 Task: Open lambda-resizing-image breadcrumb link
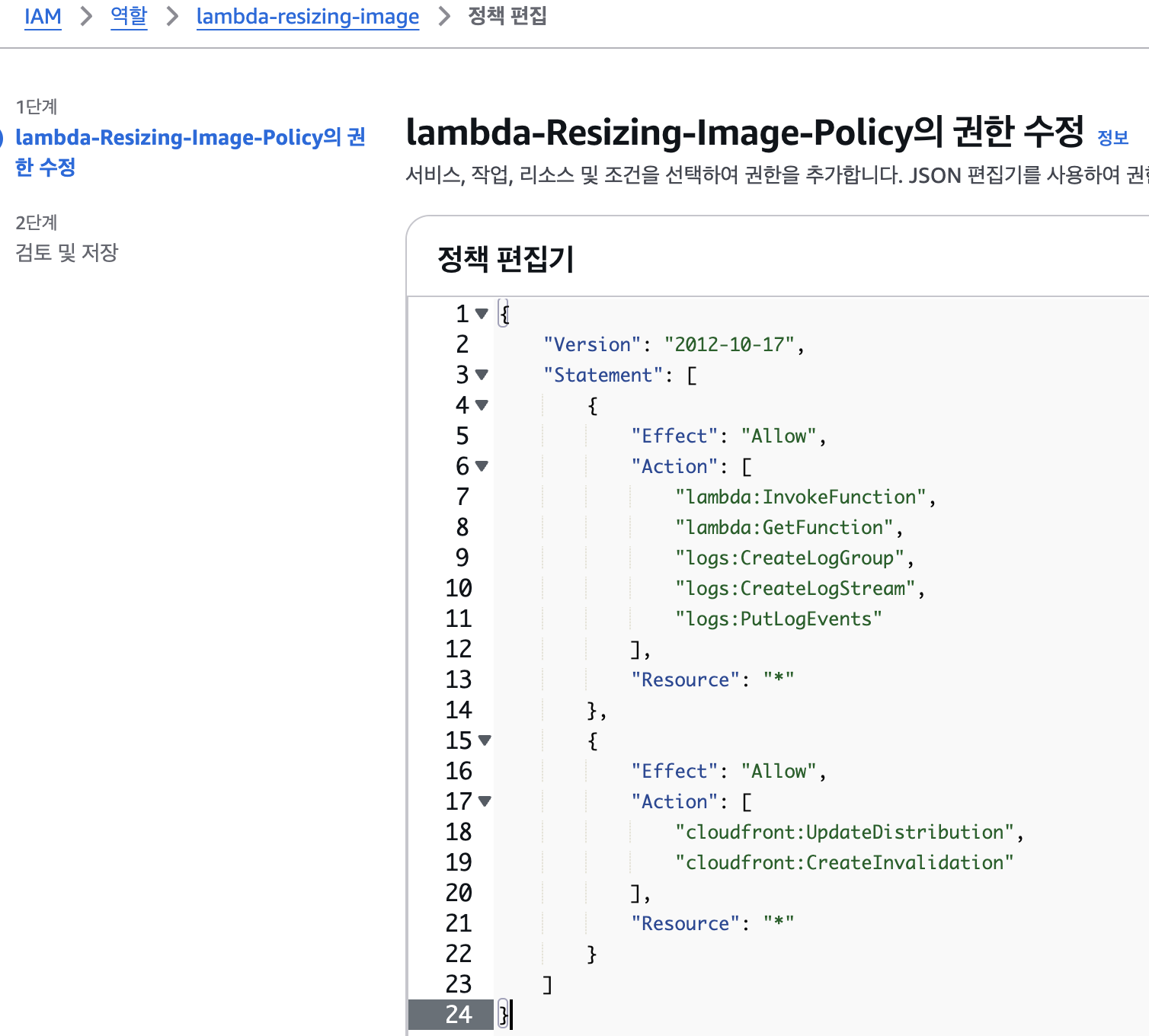point(308,16)
